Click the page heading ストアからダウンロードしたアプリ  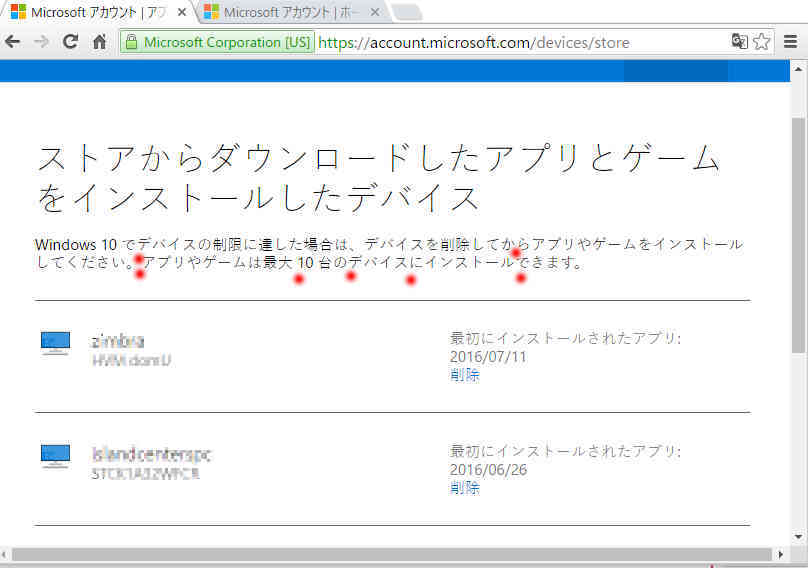click(x=379, y=178)
